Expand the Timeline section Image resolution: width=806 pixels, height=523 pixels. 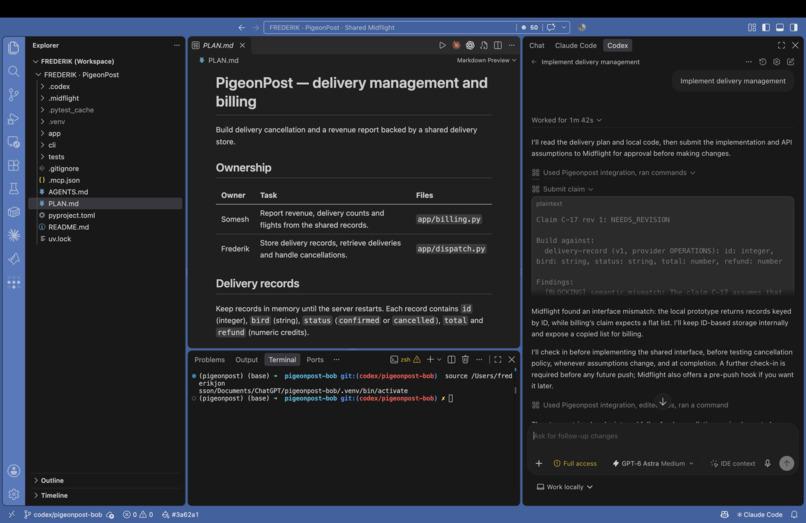pos(54,495)
